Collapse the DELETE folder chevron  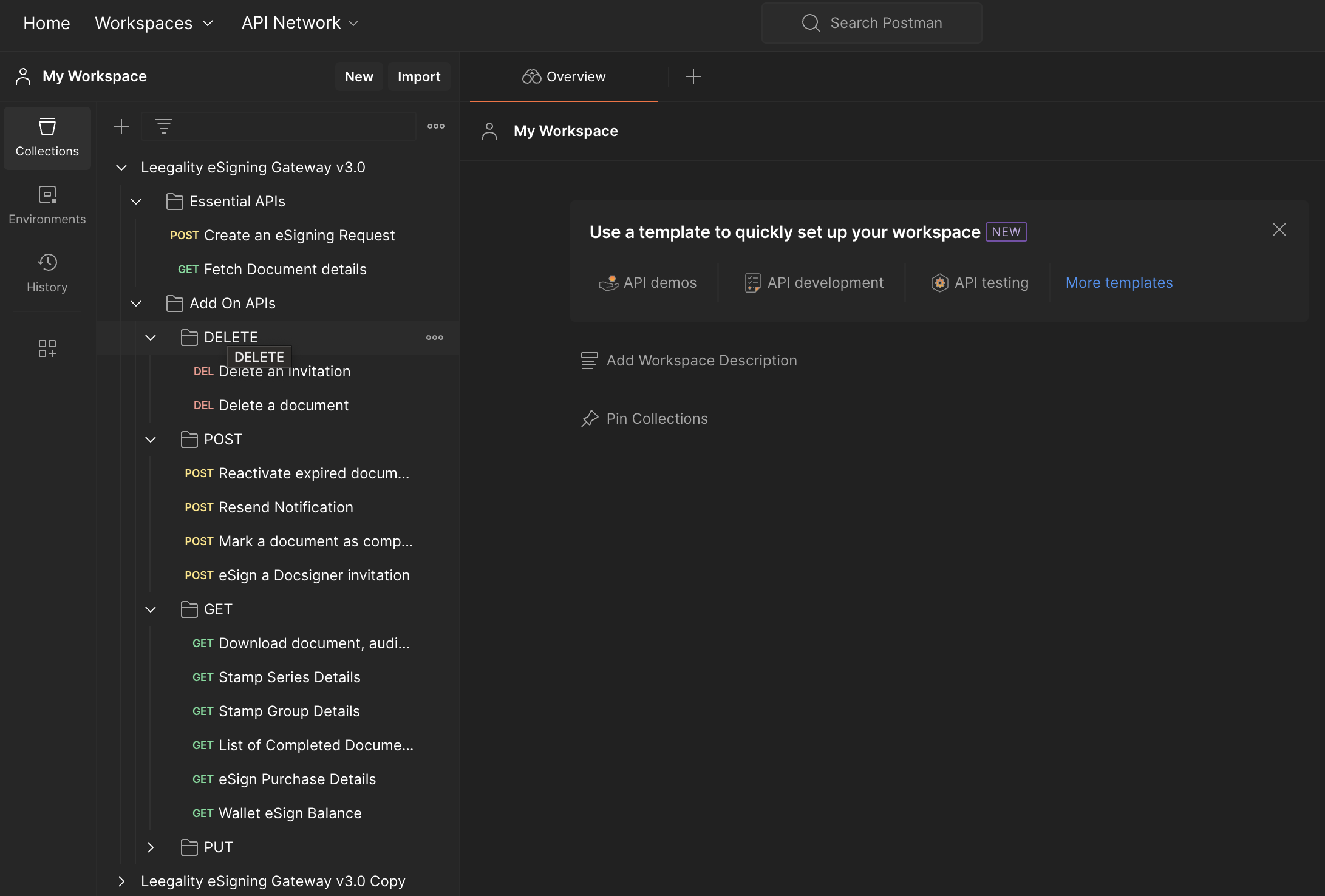(x=151, y=338)
